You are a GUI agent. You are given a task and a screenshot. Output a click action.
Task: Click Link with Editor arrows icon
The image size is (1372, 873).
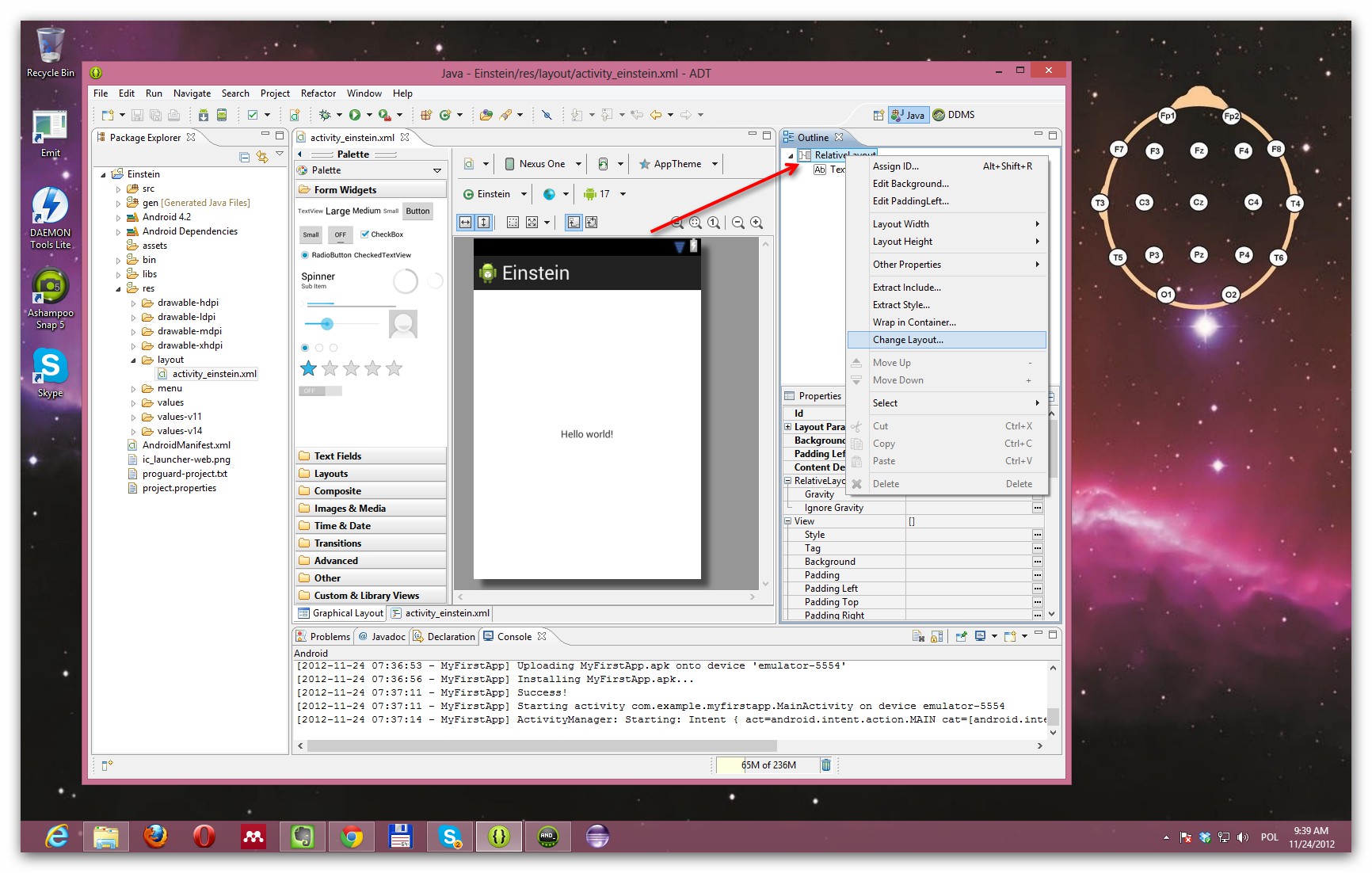click(261, 157)
